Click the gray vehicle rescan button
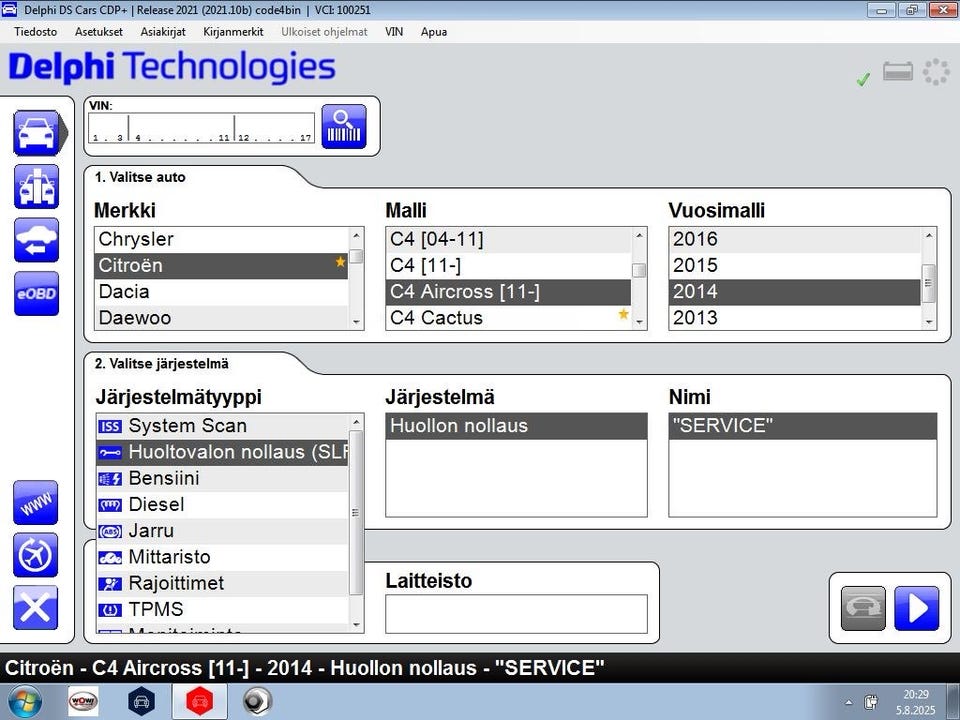960x720 pixels. (863, 608)
